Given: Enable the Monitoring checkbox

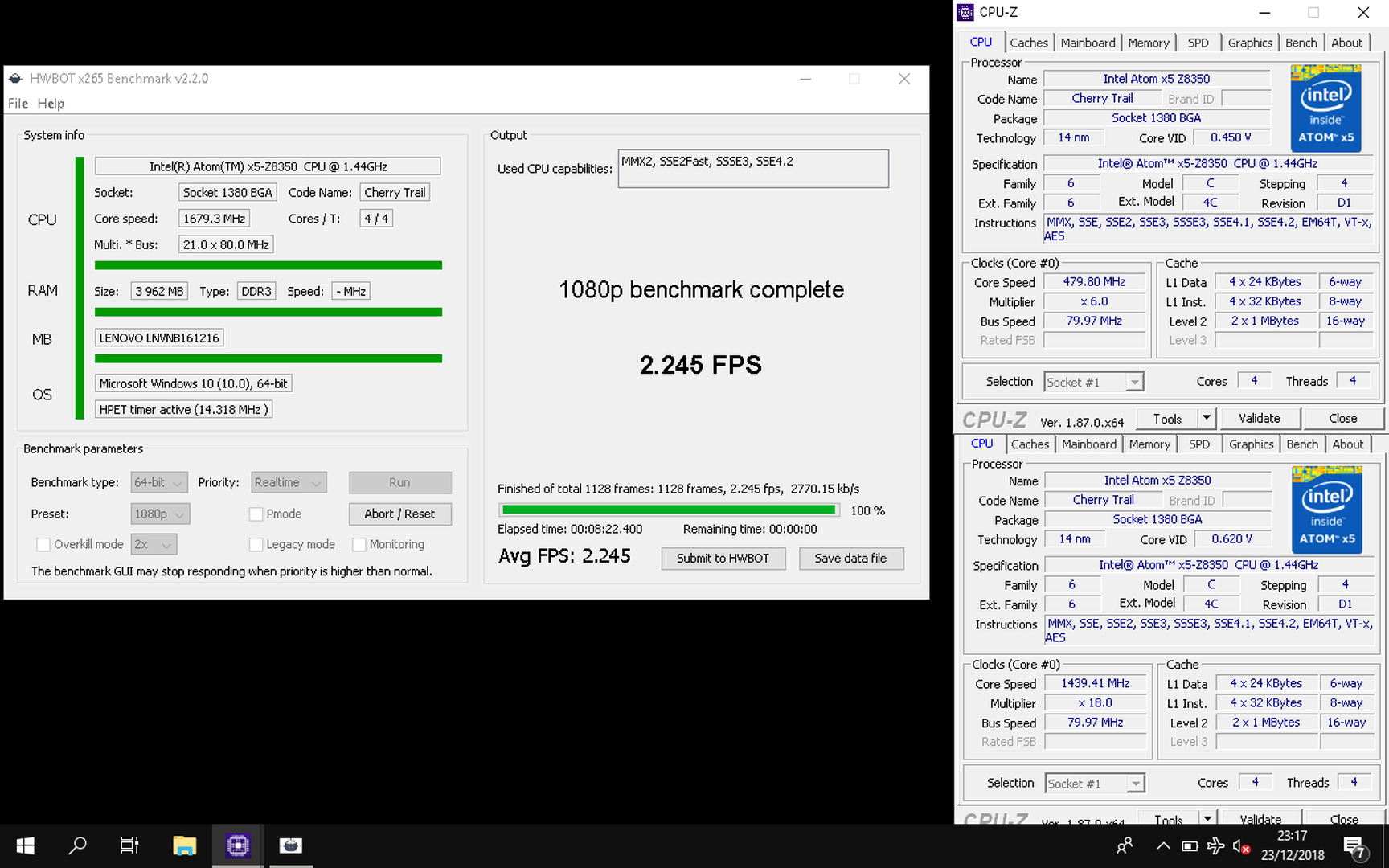Looking at the screenshot, I should click(359, 544).
